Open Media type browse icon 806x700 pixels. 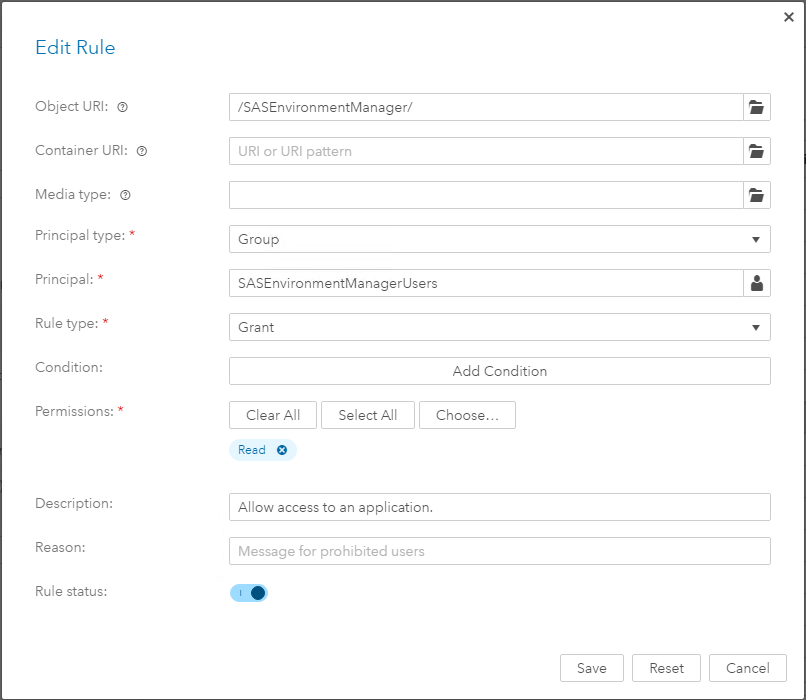757,195
